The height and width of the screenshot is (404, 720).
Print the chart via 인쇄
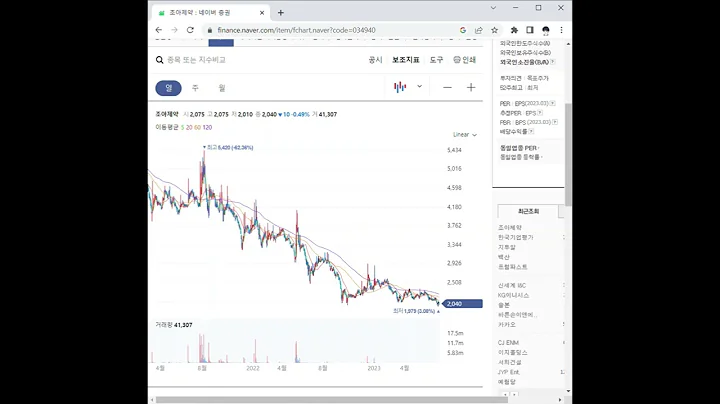465,60
